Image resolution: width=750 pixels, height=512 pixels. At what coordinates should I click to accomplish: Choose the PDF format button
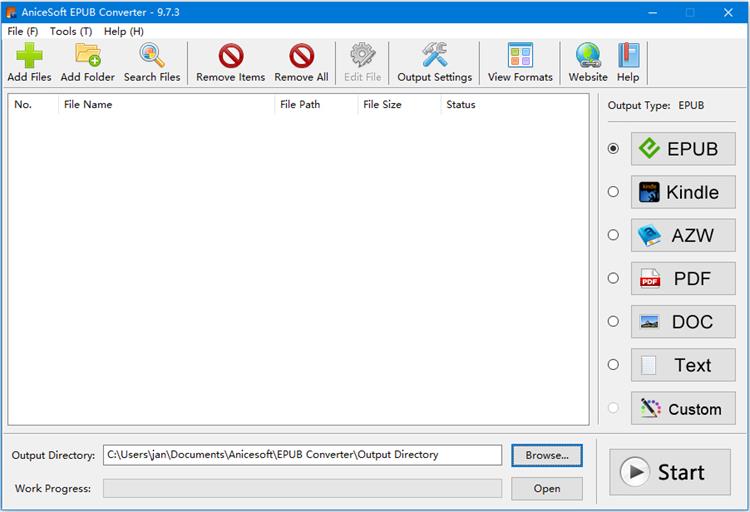(x=683, y=278)
